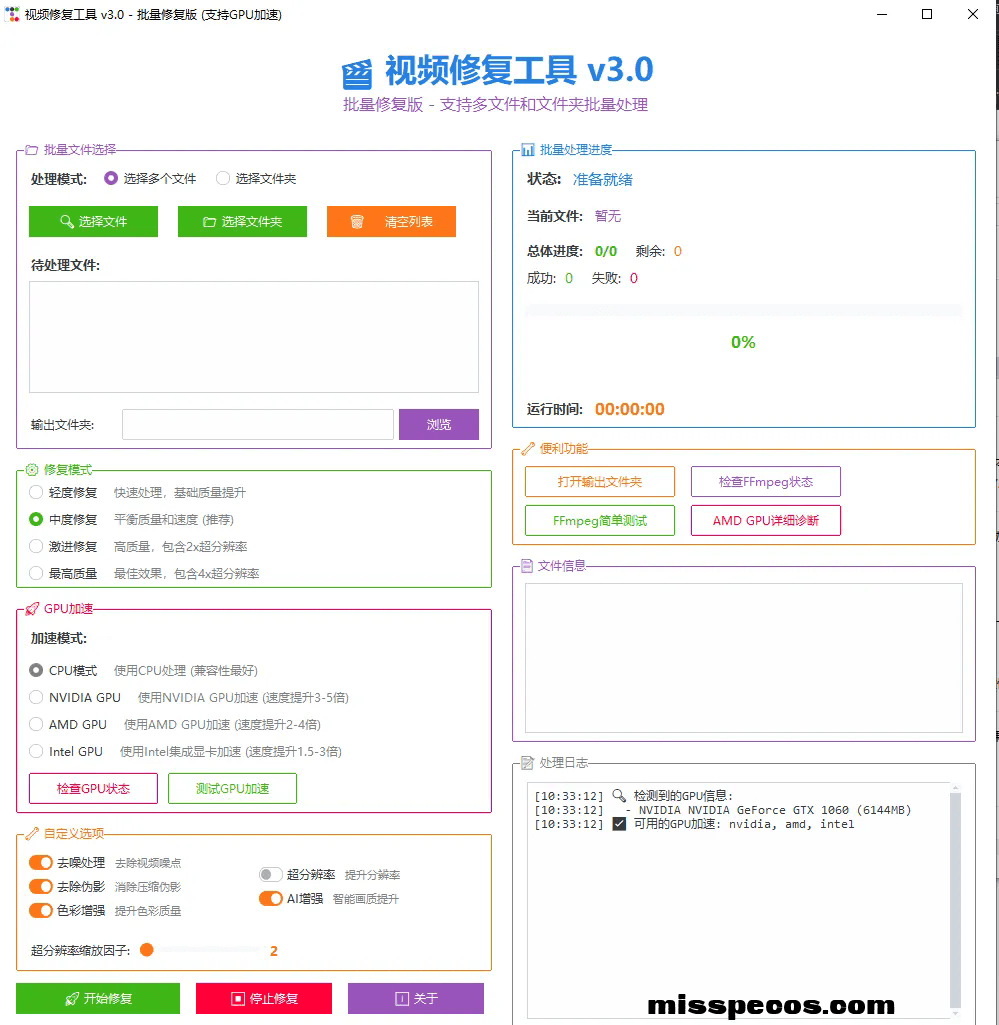Click the 超分辨率缩放因子 slider handle
Image resolution: width=999 pixels, height=1025 pixels.
pyautogui.click(x=147, y=950)
